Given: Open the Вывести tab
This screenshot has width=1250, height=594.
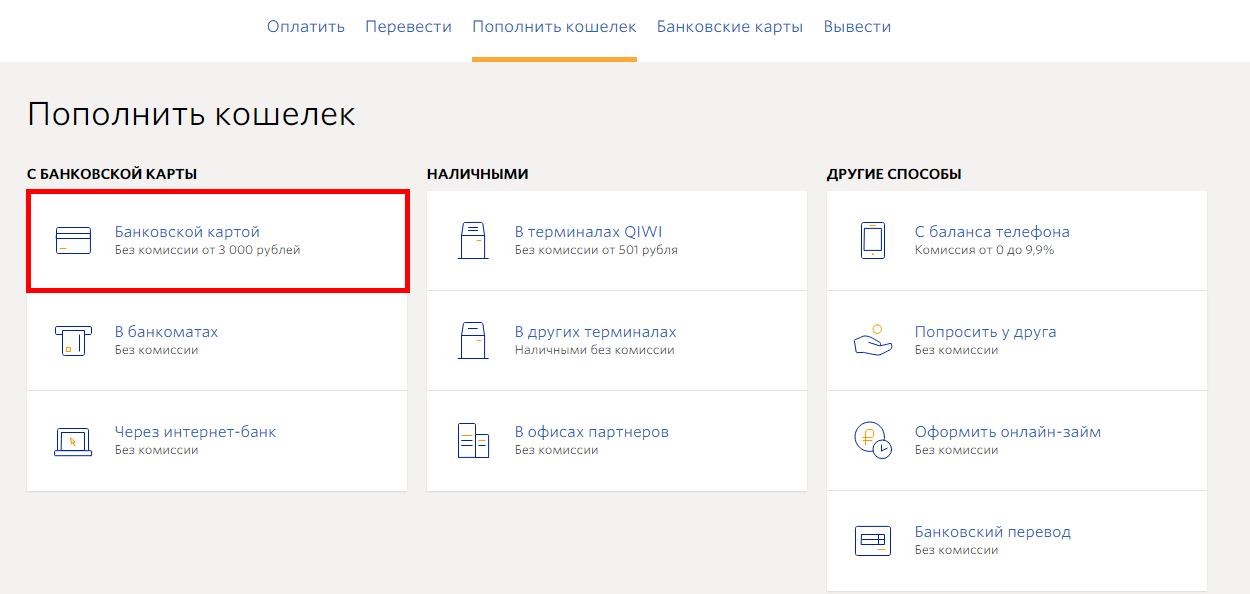Looking at the screenshot, I should tap(857, 27).
